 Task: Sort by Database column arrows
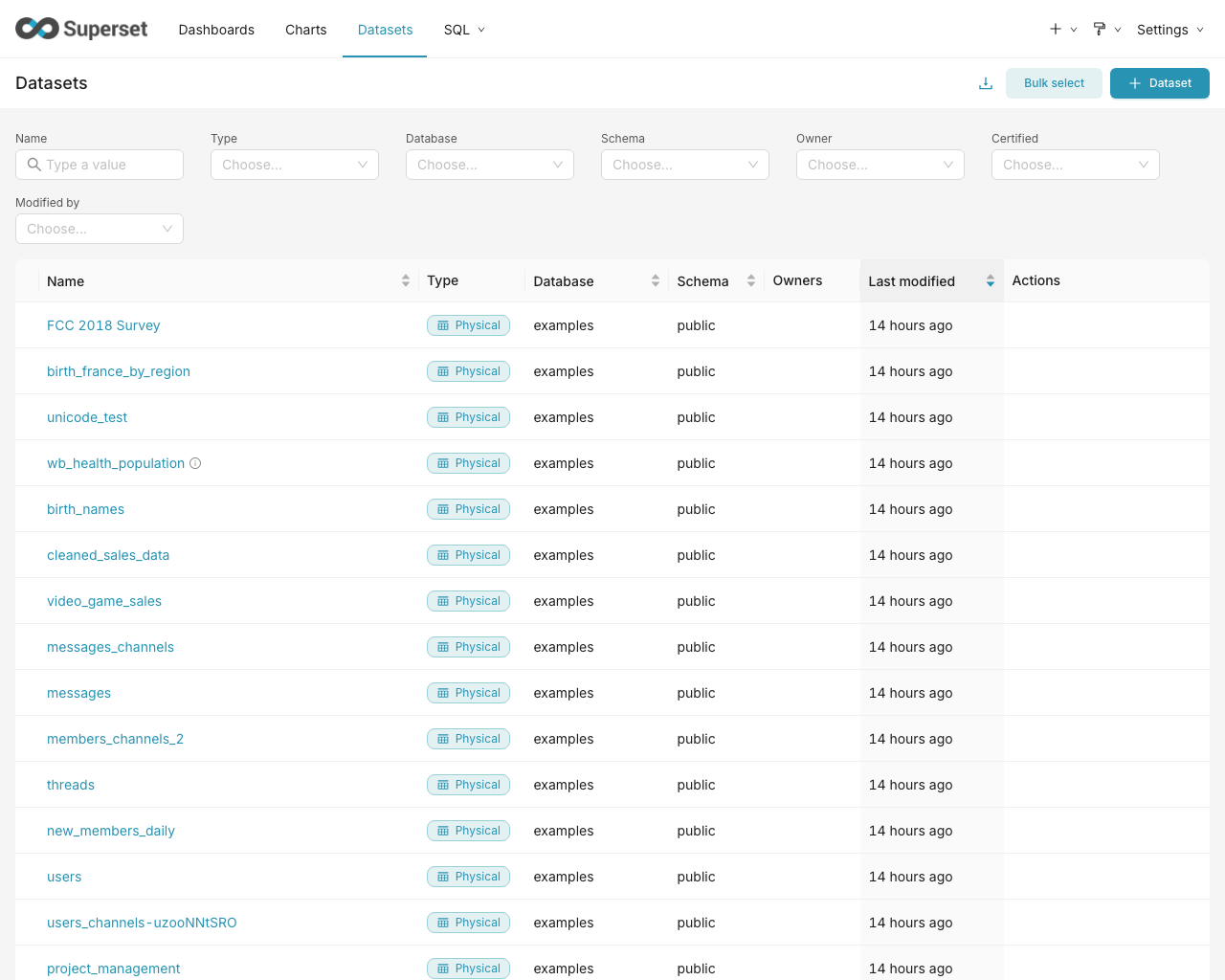coord(656,280)
